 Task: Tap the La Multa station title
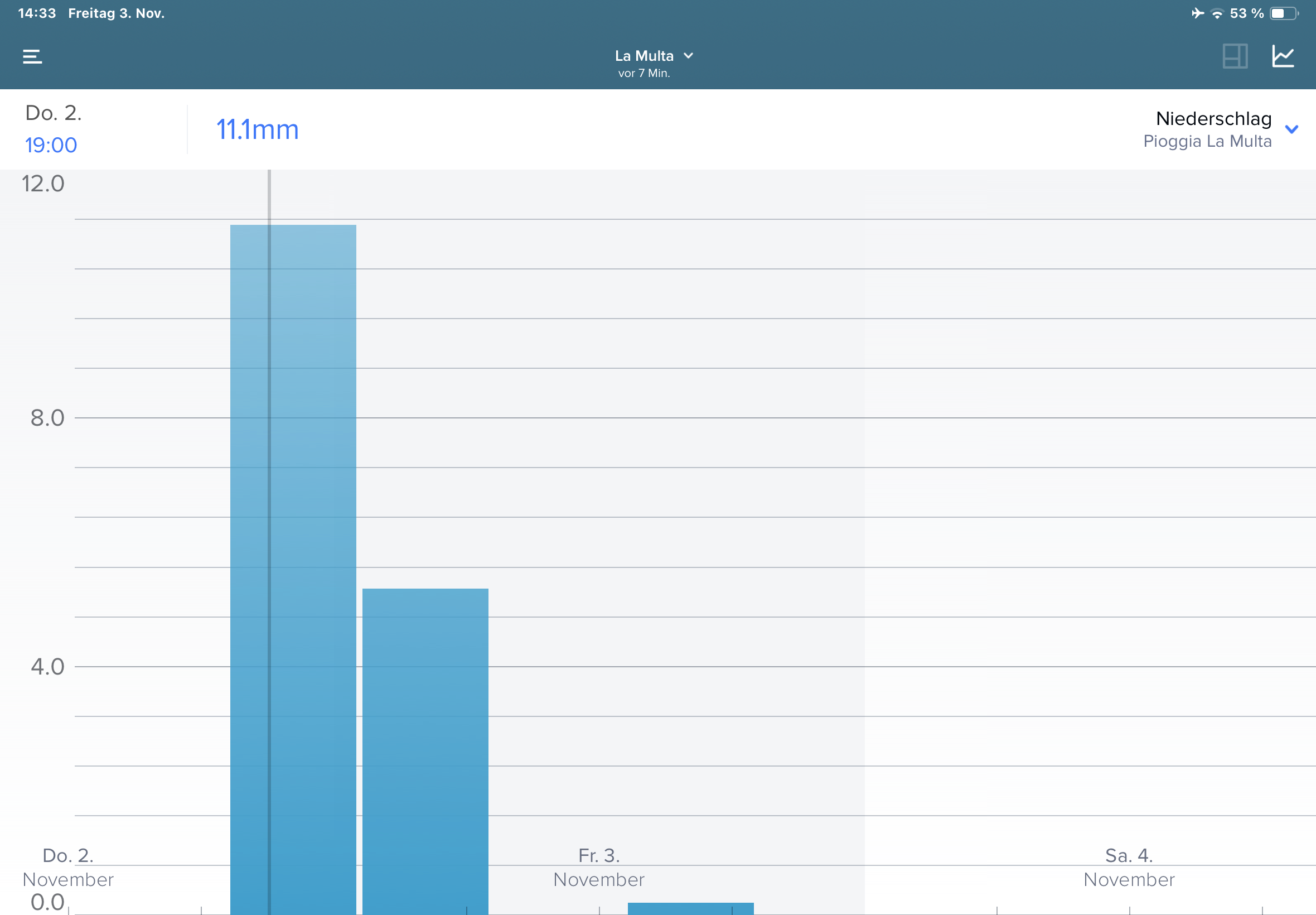(x=644, y=56)
